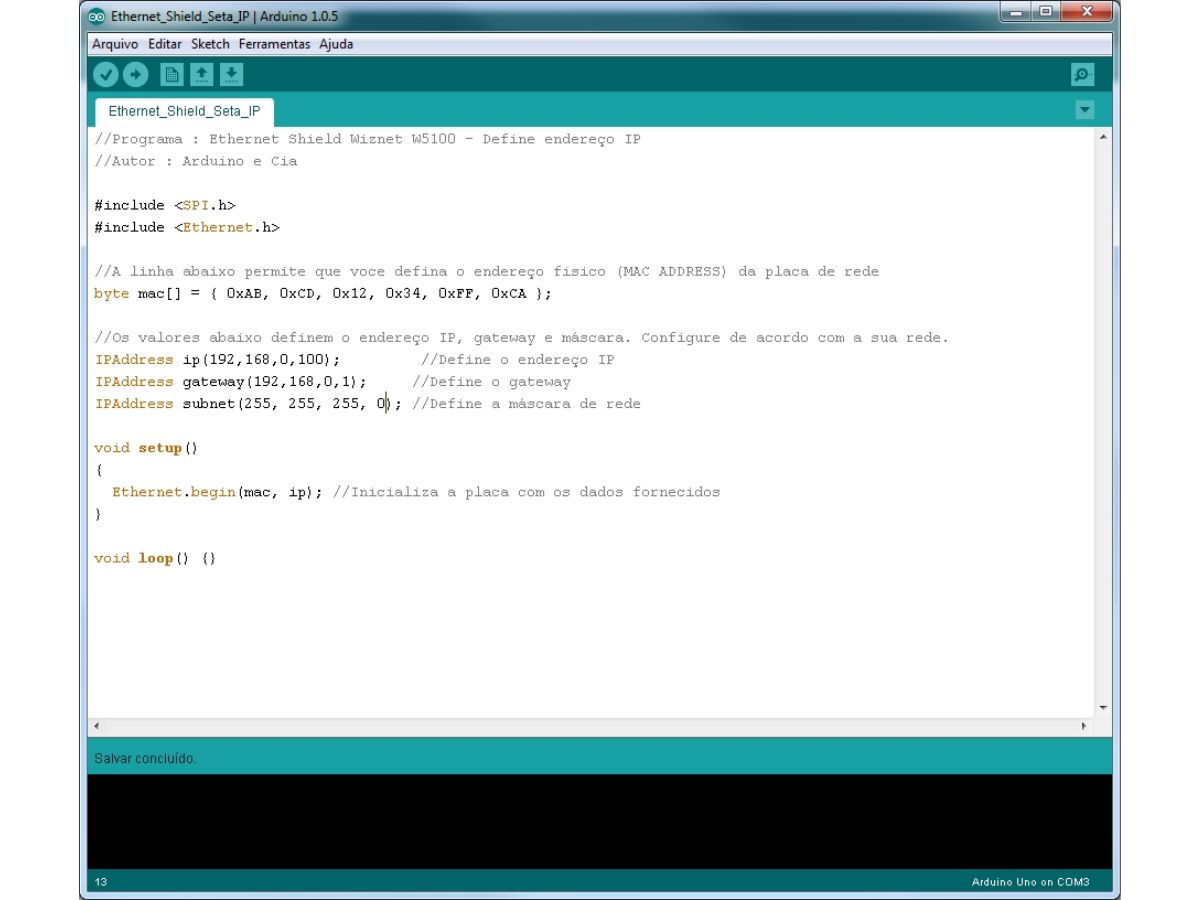Open the Ajuda menu

(336, 44)
